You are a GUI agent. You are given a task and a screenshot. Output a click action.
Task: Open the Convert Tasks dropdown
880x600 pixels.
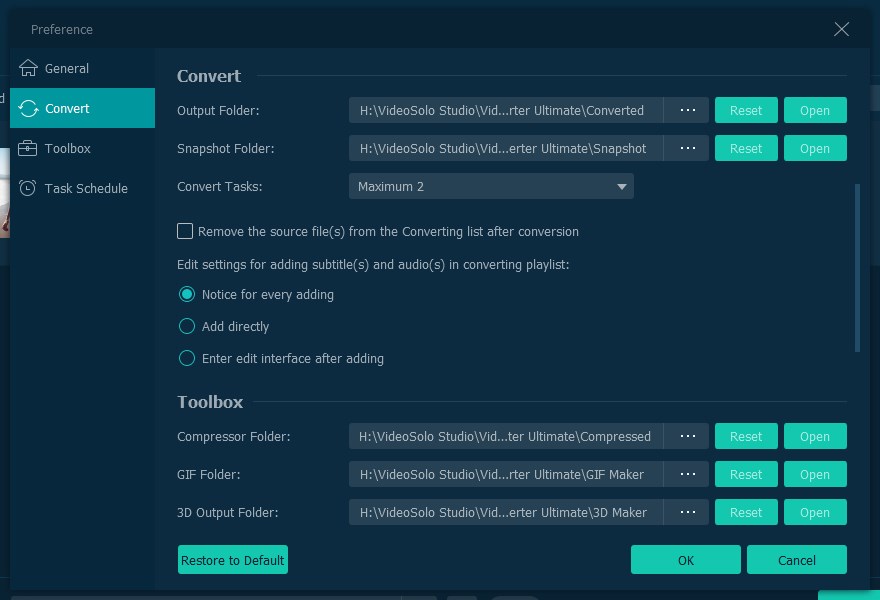(490, 186)
